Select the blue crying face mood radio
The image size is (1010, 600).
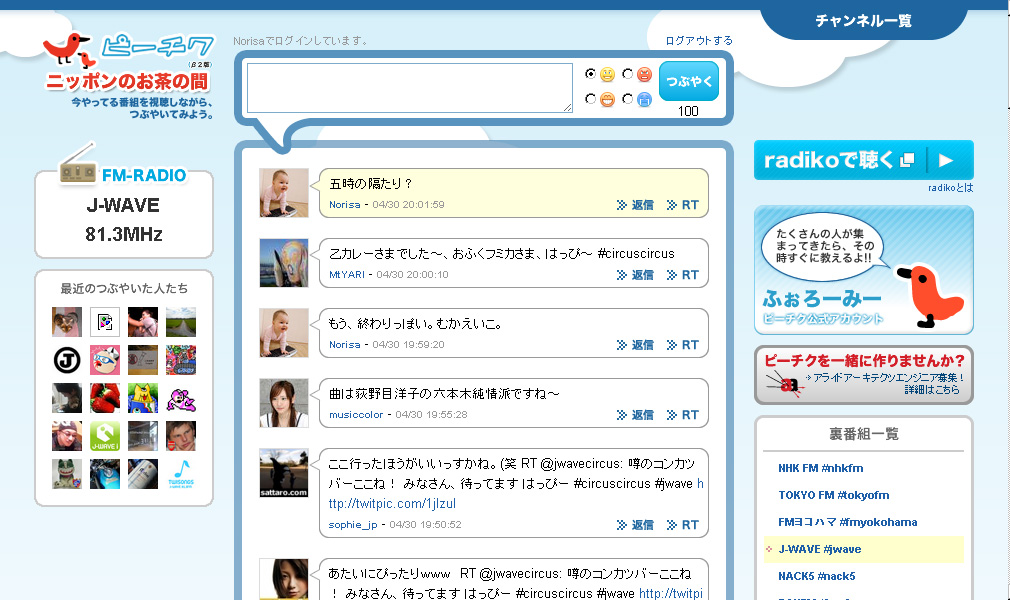click(x=627, y=99)
